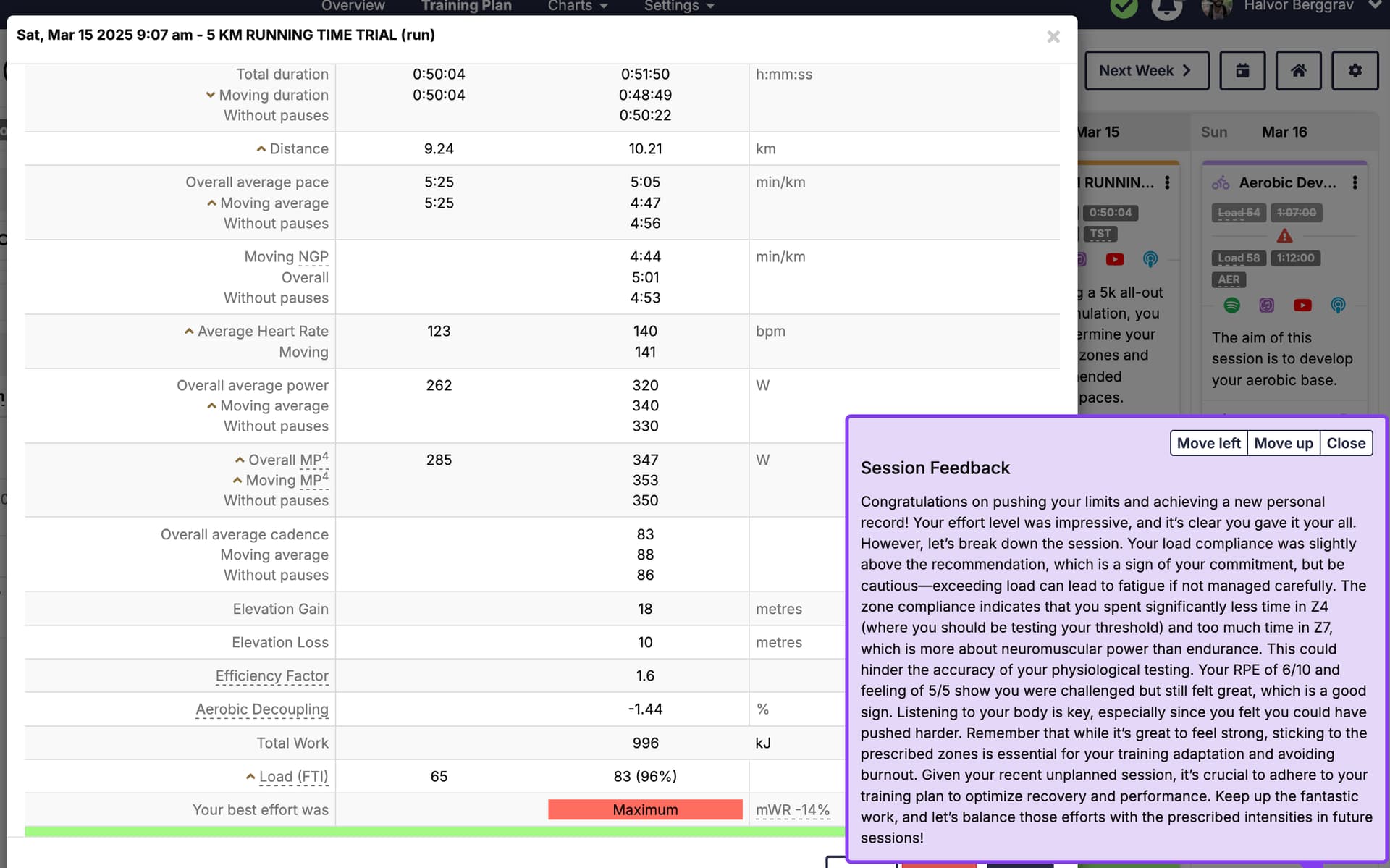Click the Aerobic Dev... card title
Image resolution: width=1390 pixels, height=868 pixels.
(x=1287, y=182)
